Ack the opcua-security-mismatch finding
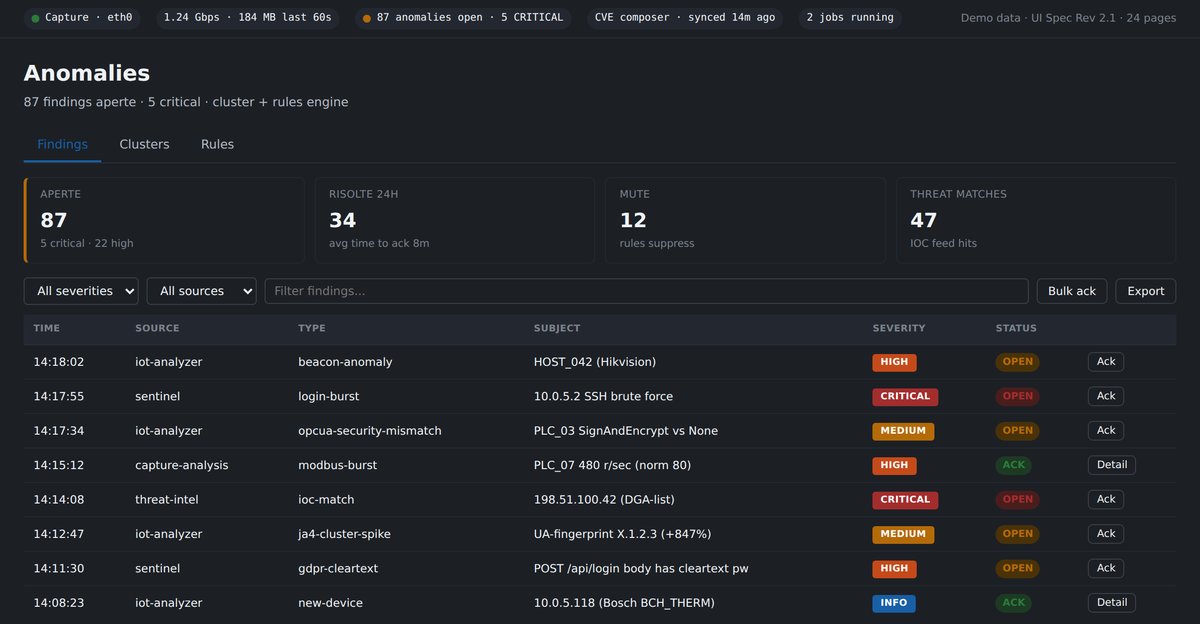Screen dimensions: 1200x624 click(x=1106, y=430)
